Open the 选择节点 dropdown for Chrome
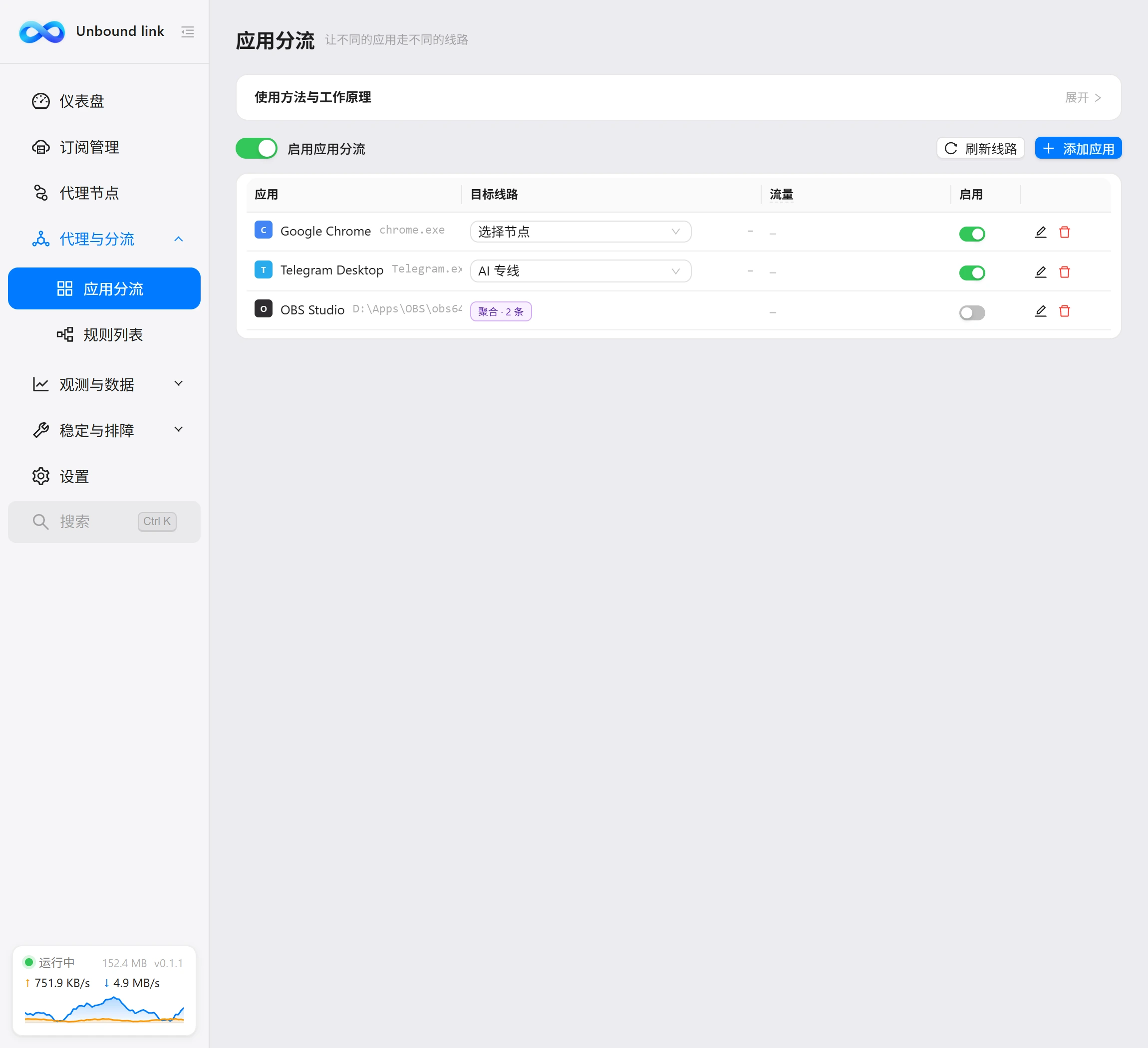This screenshot has width=1148, height=1048. click(x=580, y=232)
